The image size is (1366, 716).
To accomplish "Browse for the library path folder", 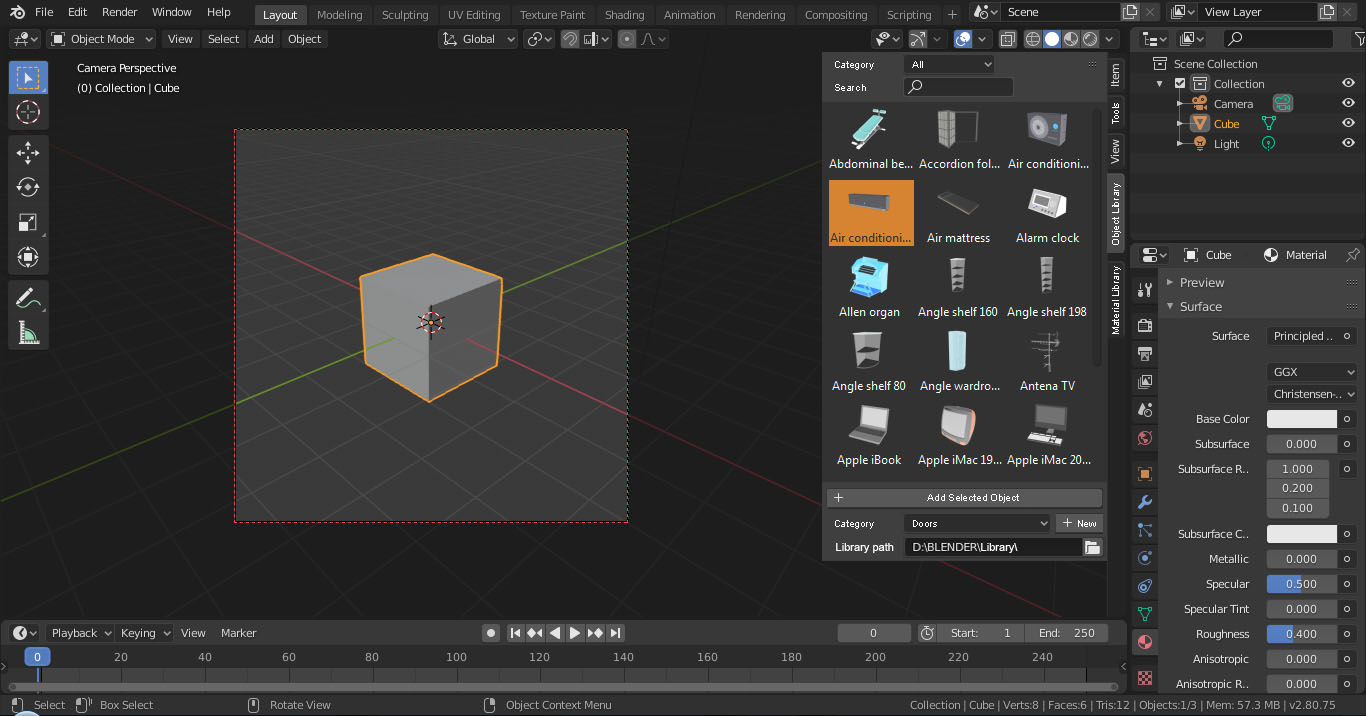I will point(1092,547).
